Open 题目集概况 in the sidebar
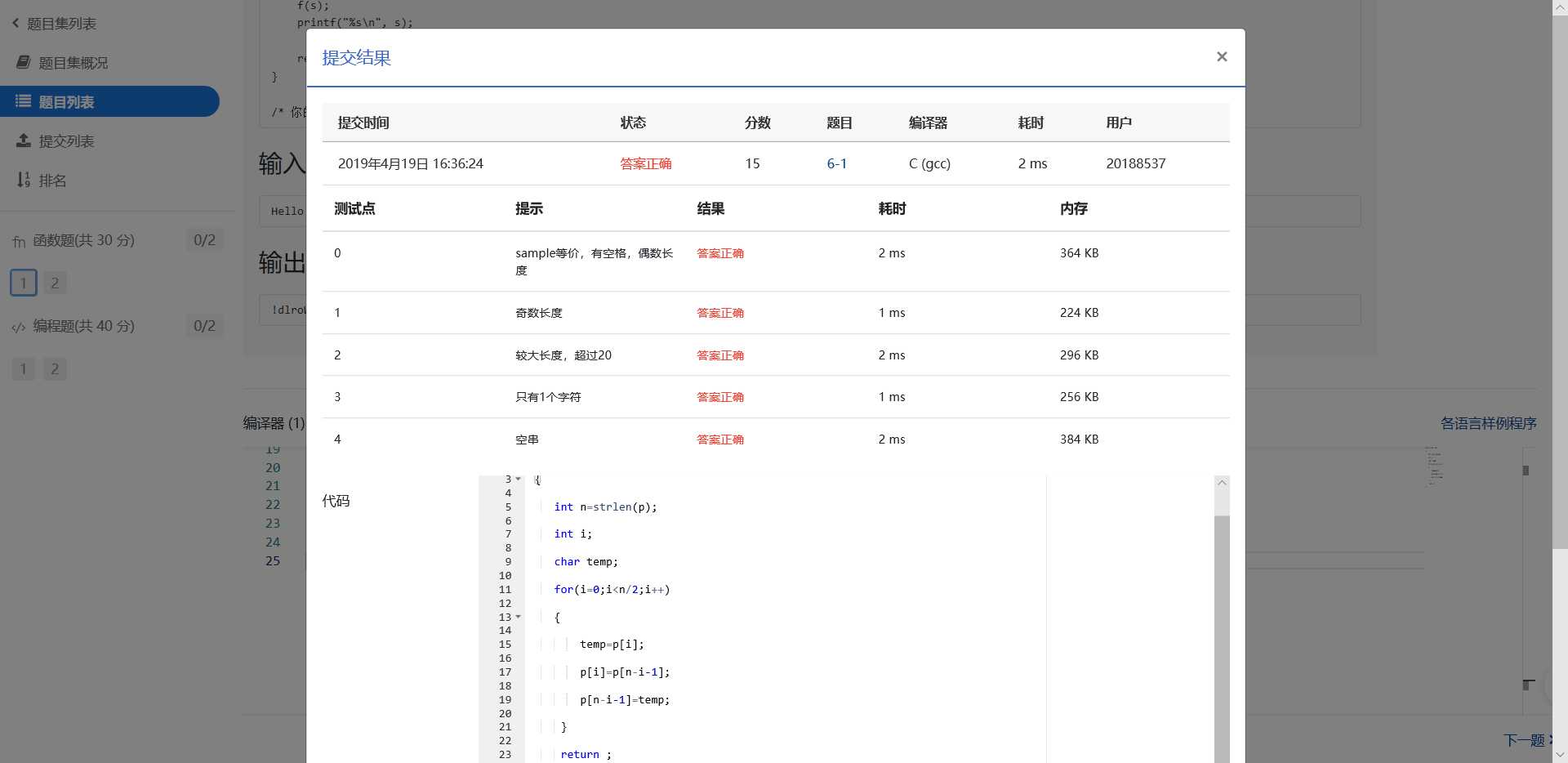The image size is (1568, 763). point(73,63)
